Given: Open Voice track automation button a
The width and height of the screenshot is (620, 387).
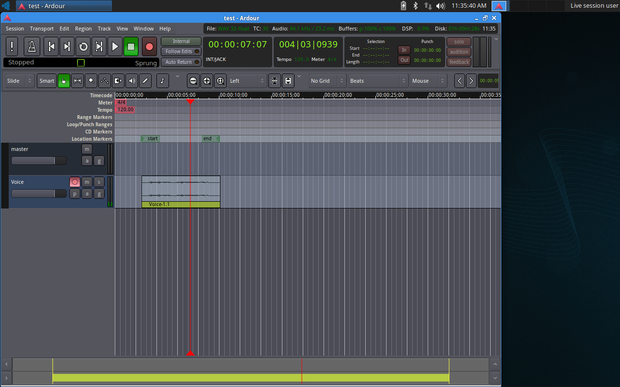Looking at the screenshot, I should pyautogui.click(x=87, y=194).
